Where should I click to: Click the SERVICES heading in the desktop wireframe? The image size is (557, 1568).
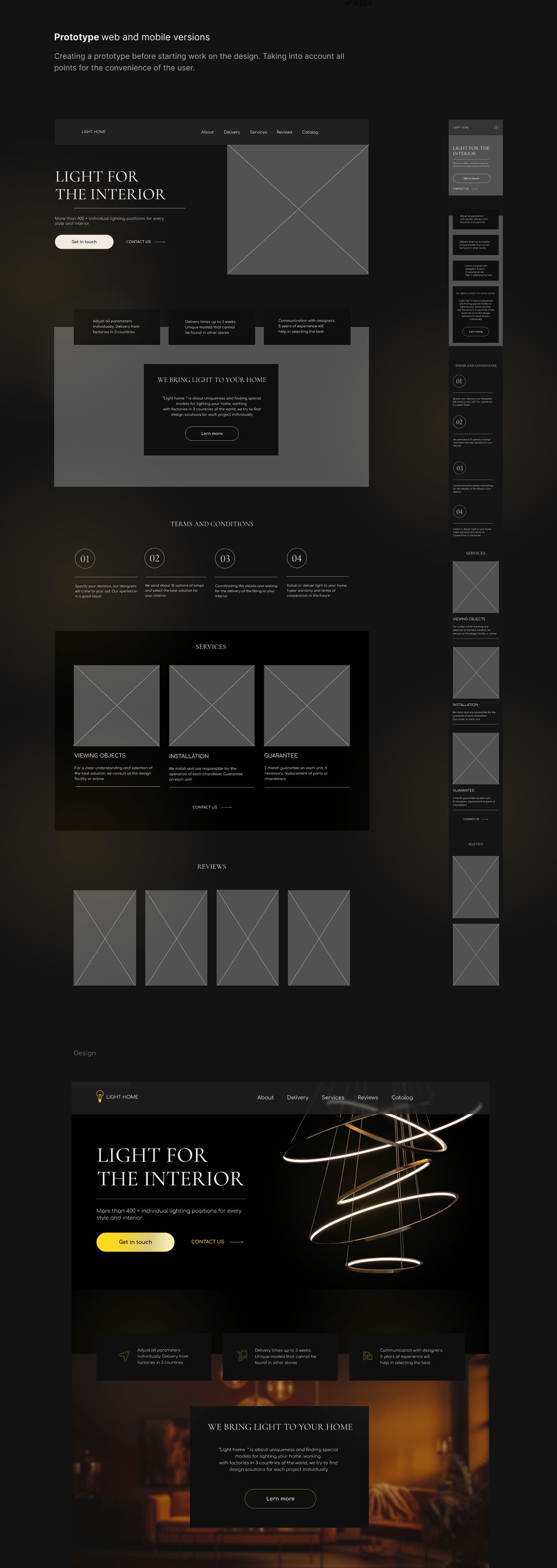pos(211,646)
